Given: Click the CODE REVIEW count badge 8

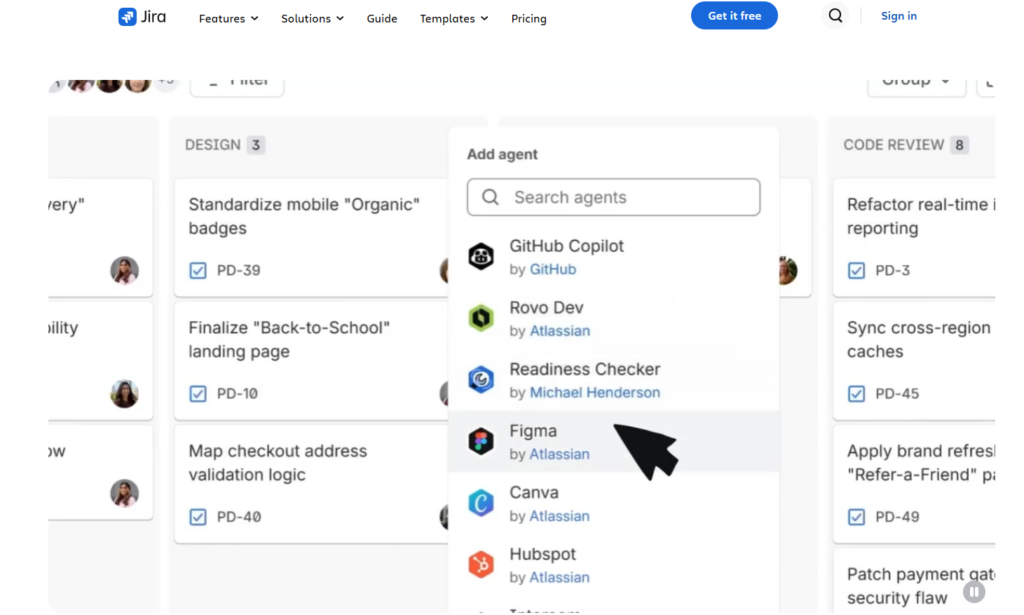Looking at the screenshot, I should [x=959, y=145].
